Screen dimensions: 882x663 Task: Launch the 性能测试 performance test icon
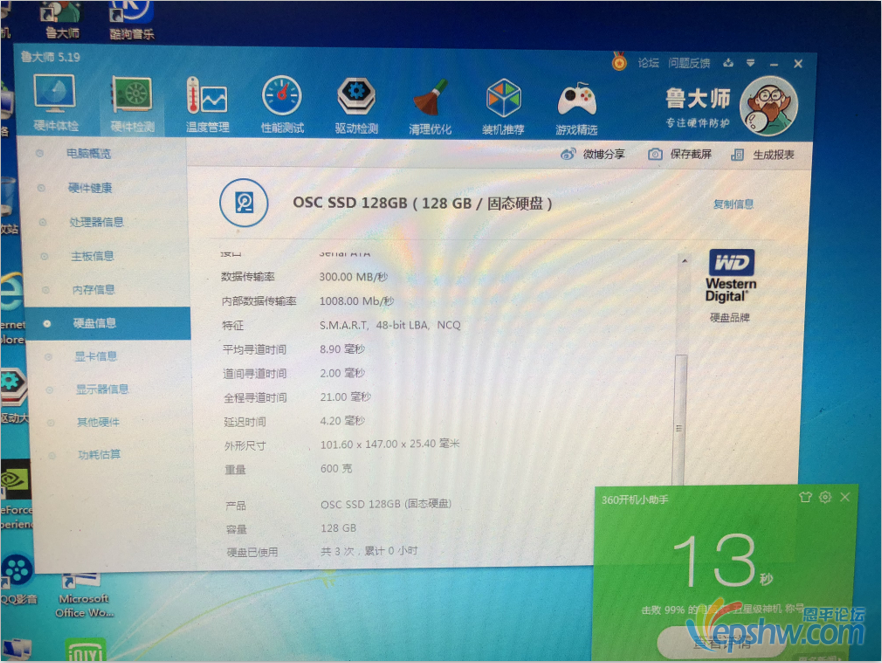tap(282, 105)
